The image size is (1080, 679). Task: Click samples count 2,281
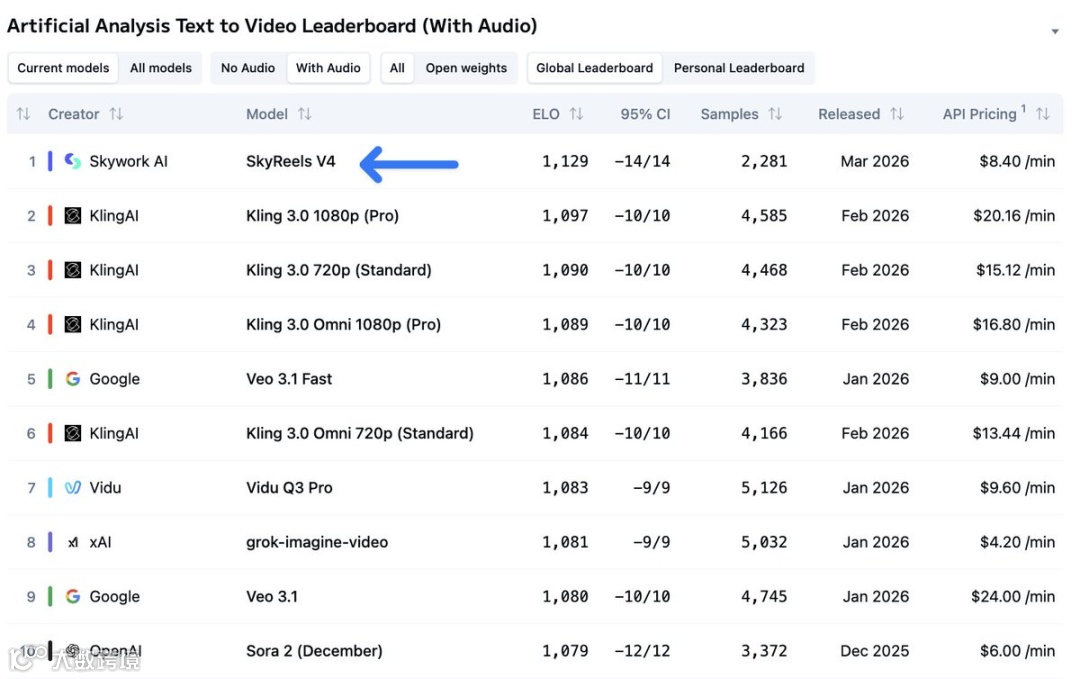tap(763, 161)
